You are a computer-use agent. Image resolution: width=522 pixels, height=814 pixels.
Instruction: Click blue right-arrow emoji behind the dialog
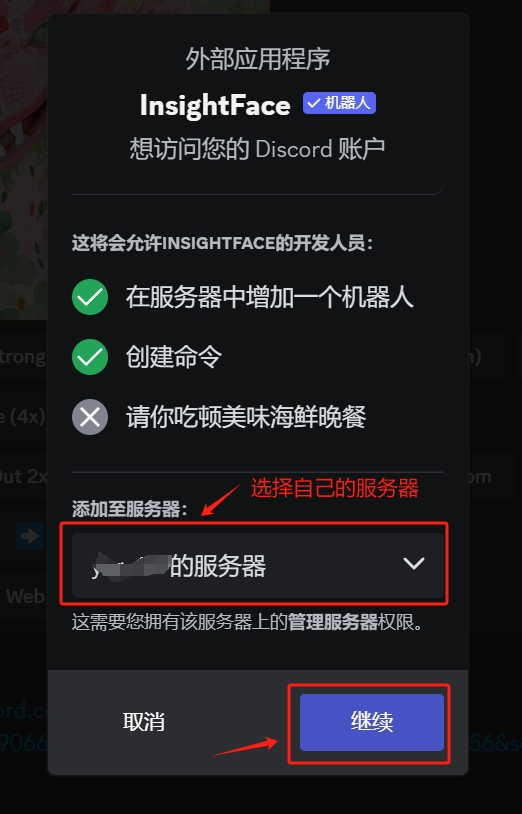[30, 536]
